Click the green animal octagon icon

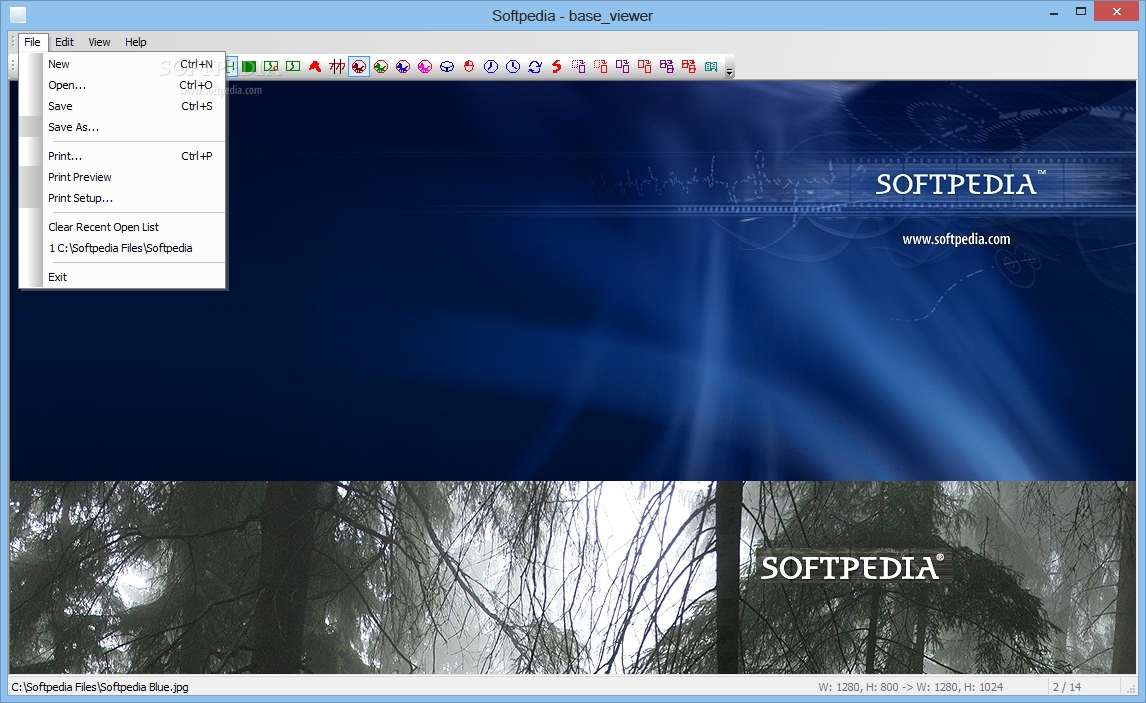point(381,66)
